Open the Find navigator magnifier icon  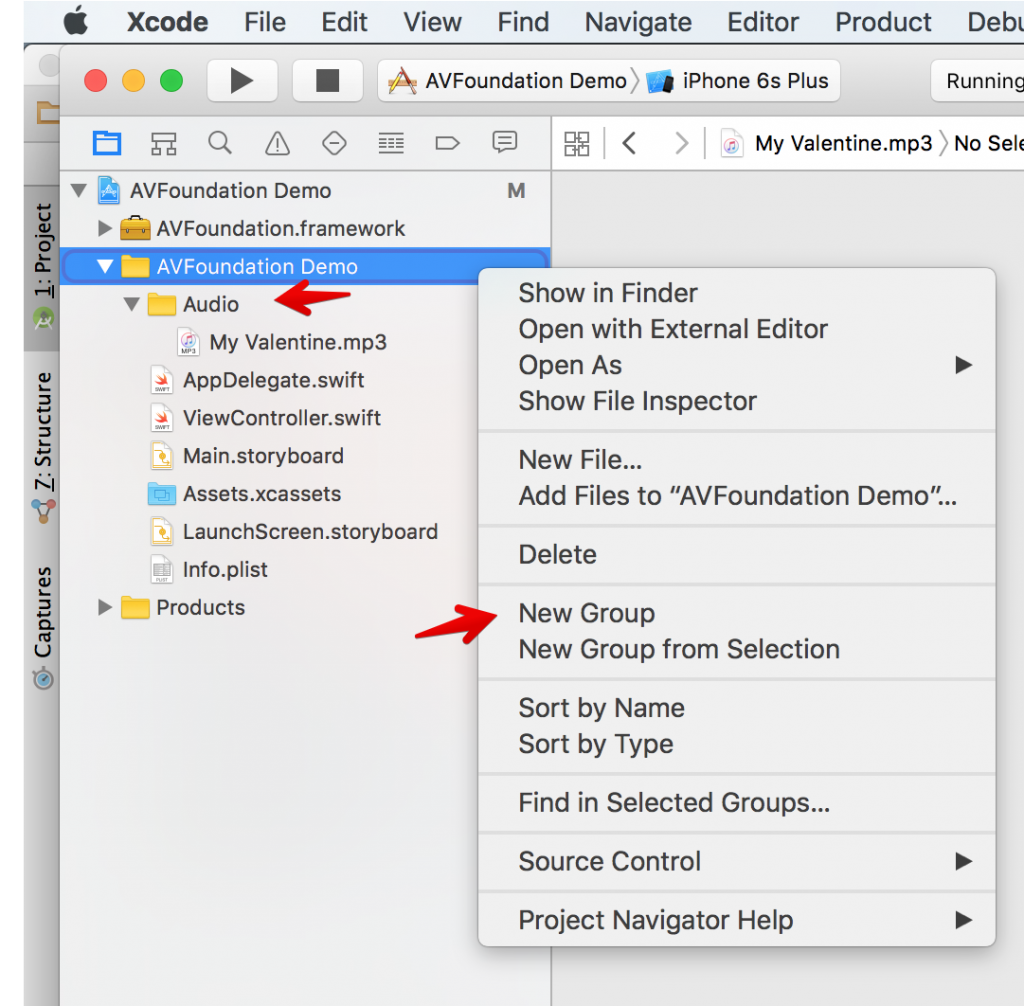point(220,143)
